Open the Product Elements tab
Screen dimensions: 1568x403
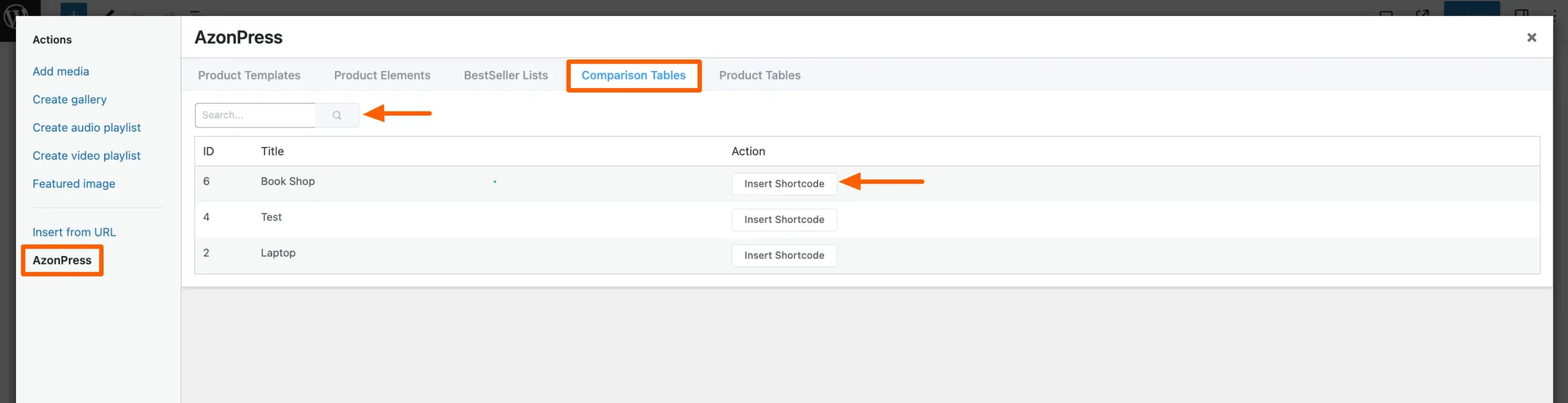382,75
